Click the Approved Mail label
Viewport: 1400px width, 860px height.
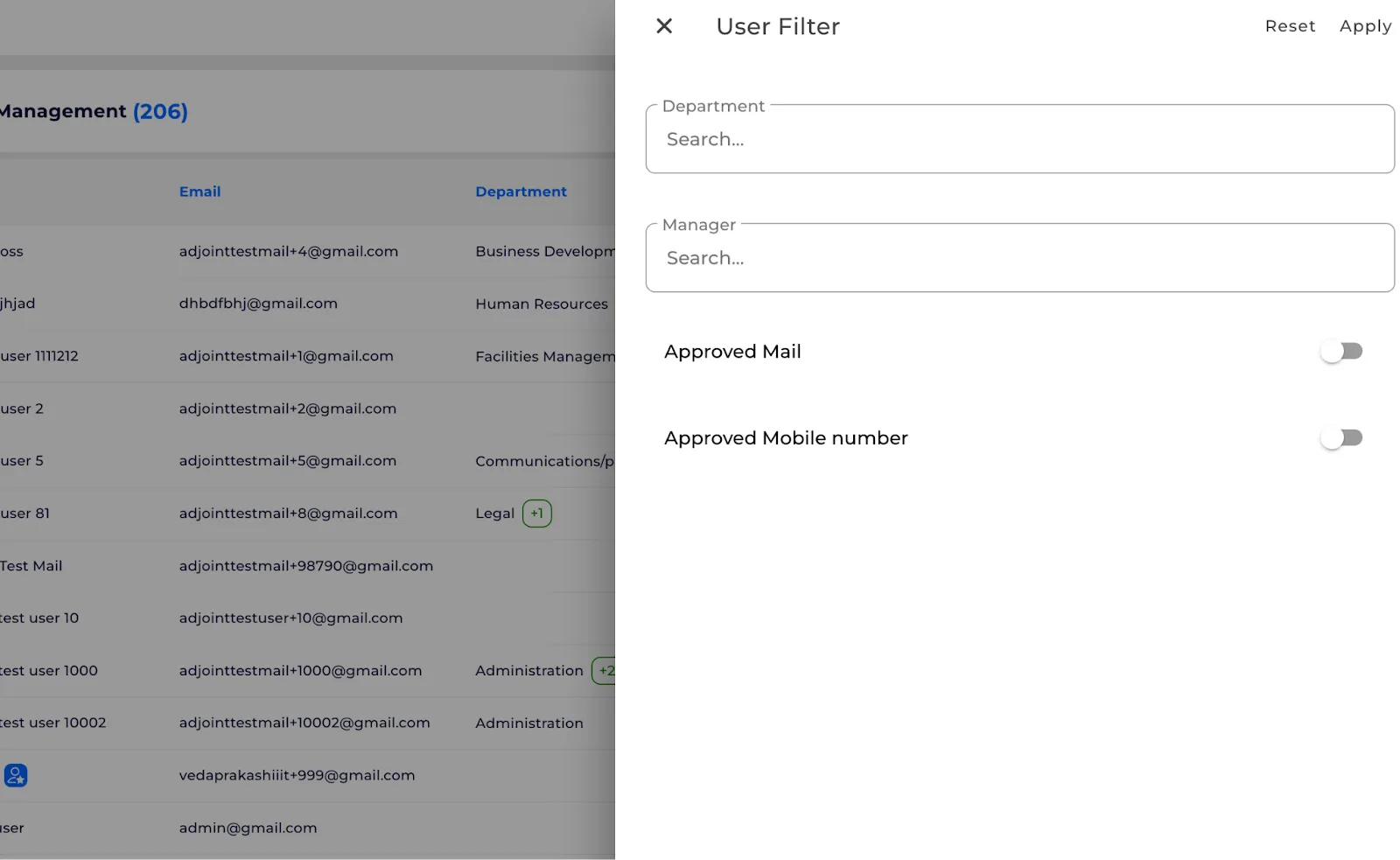click(732, 352)
